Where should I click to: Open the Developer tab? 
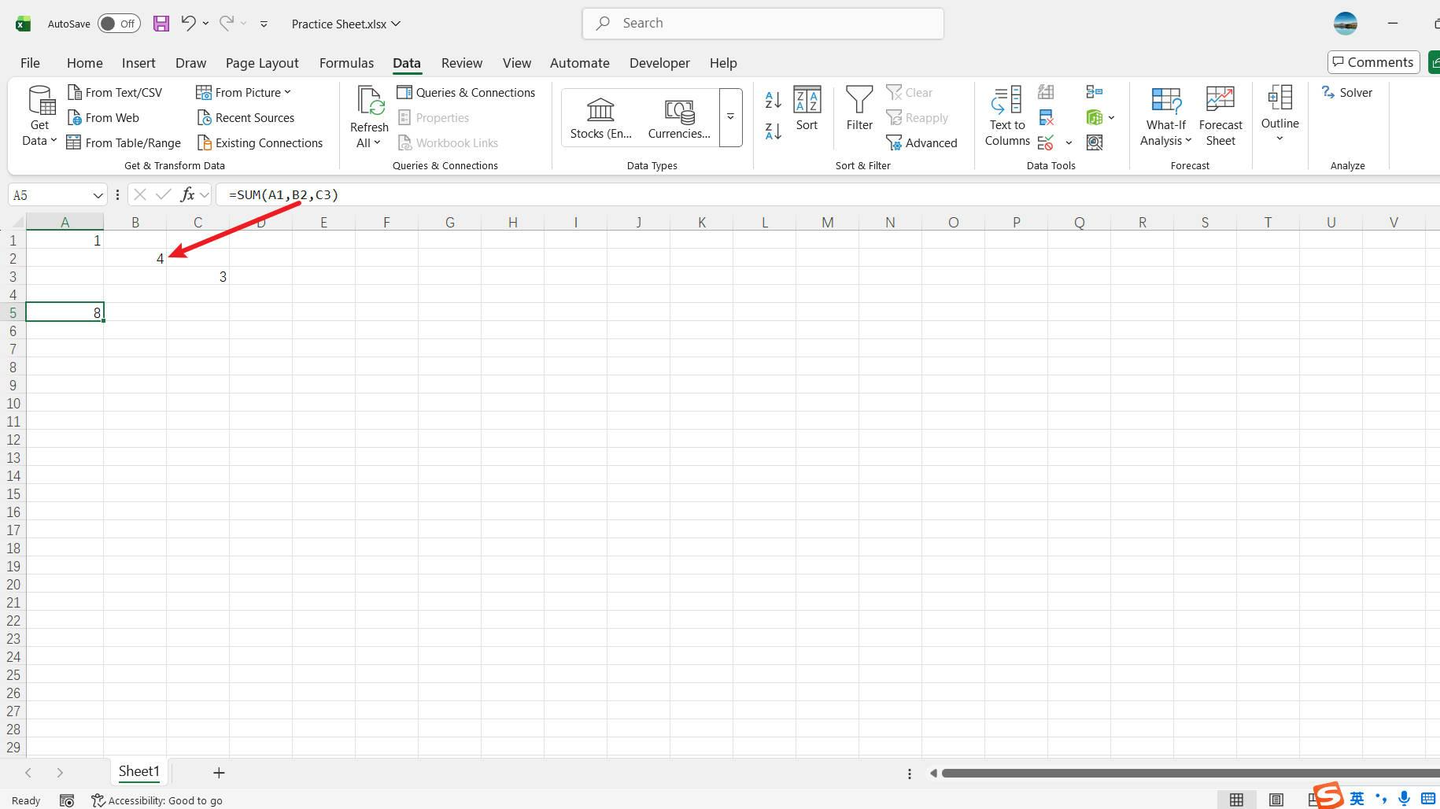(659, 62)
